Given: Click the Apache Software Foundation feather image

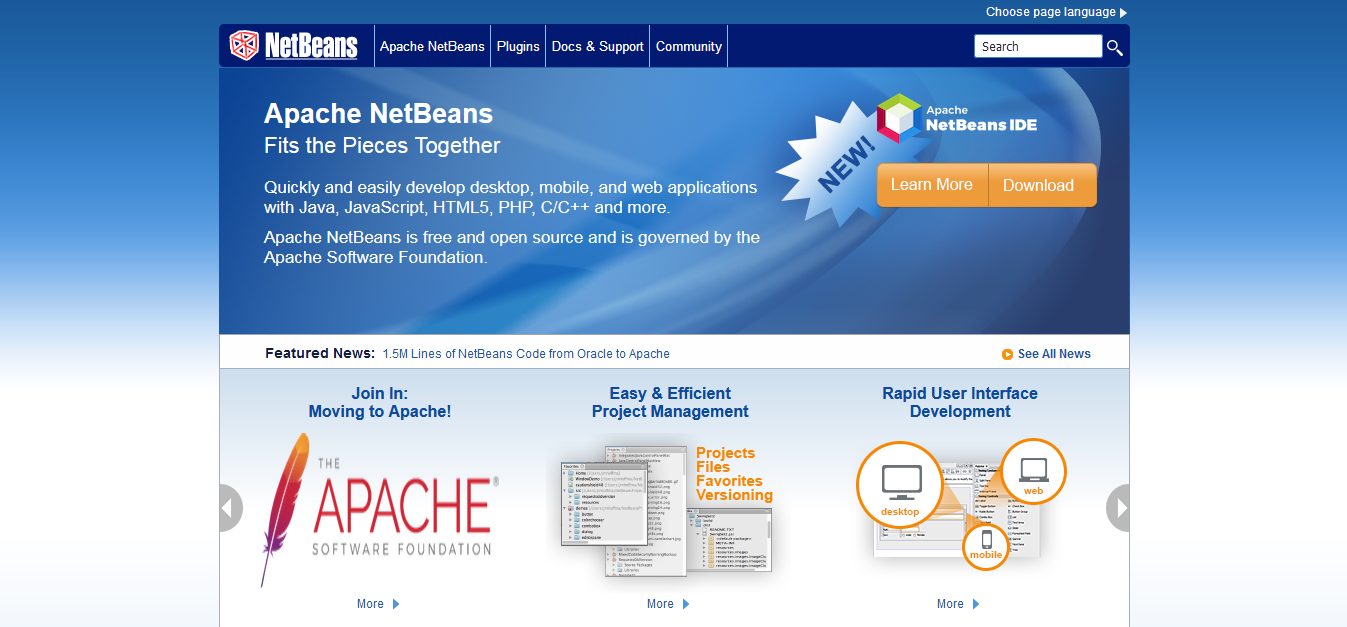Looking at the screenshot, I should click(379, 509).
